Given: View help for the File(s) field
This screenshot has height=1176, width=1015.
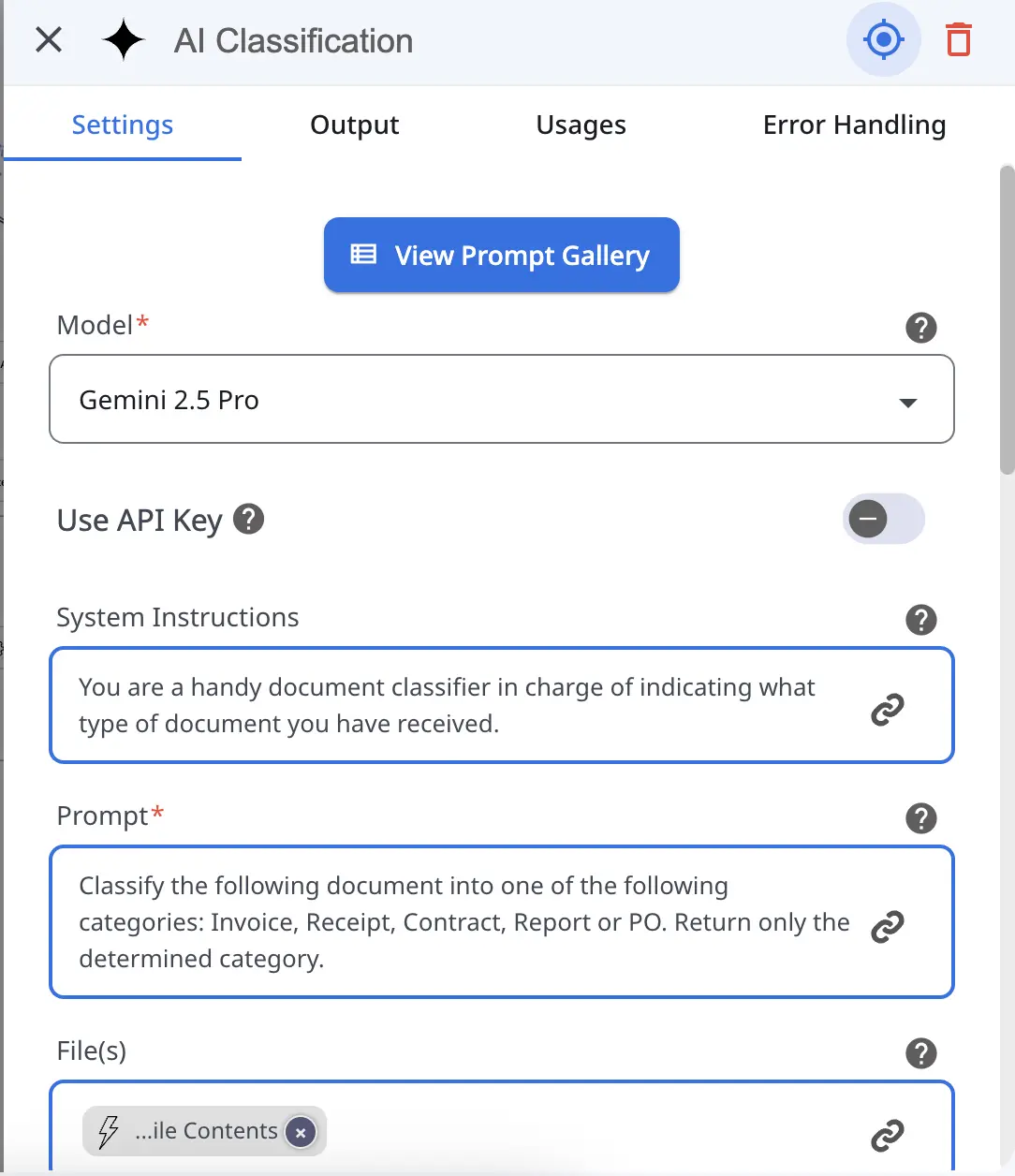Looking at the screenshot, I should 920,1053.
